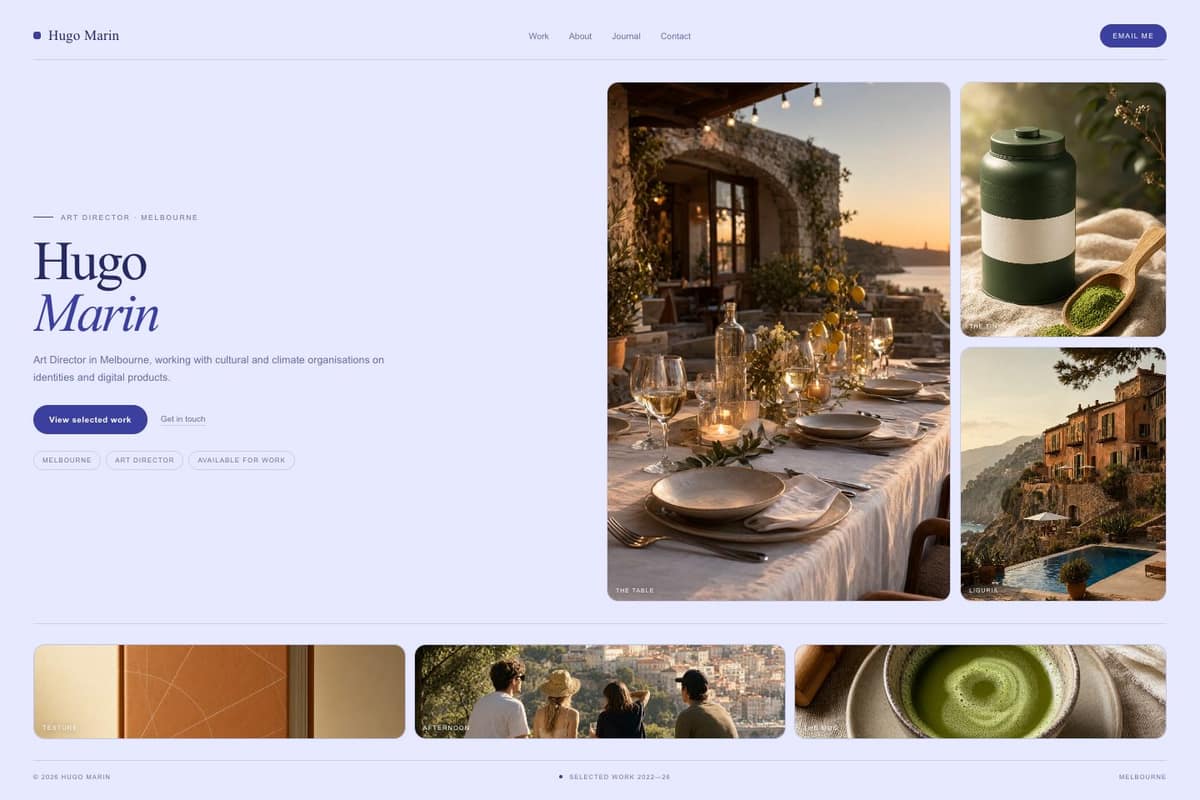Click the Melbourne tag pill
The width and height of the screenshot is (1200, 800).
pyautogui.click(x=67, y=460)
